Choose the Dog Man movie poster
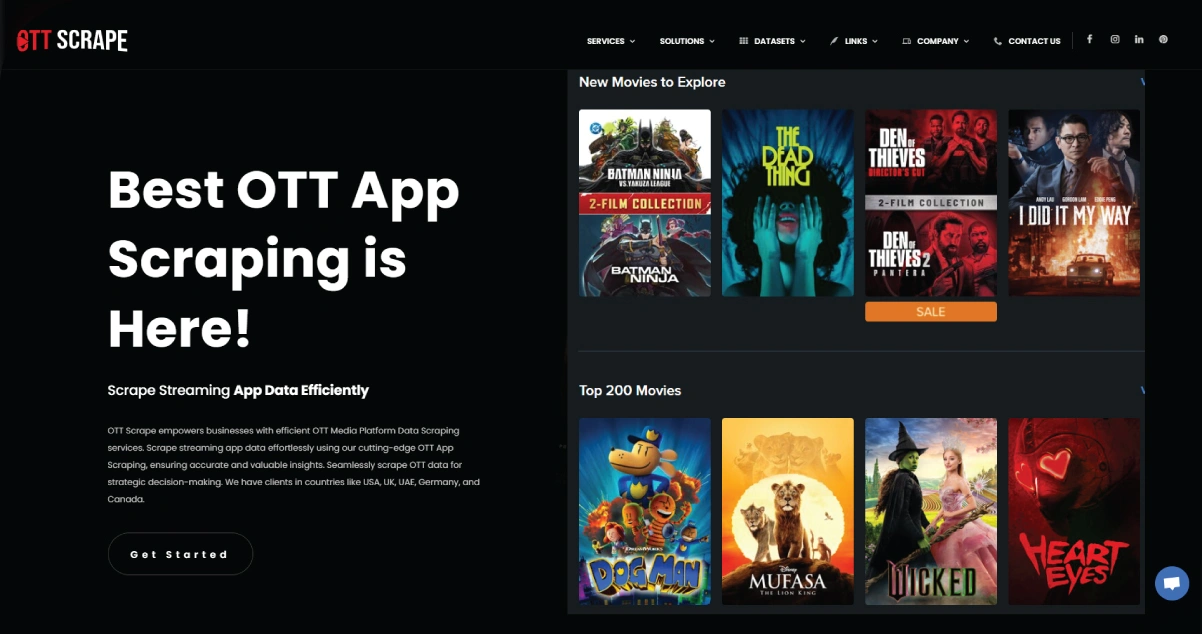The width and height of the screenshot is (1202, 634). tap(644, 511)
